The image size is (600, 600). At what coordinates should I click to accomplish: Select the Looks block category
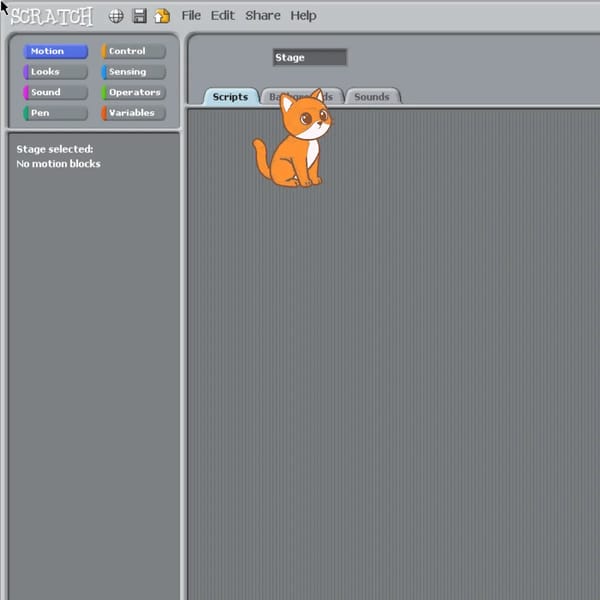tap(55, 72)
